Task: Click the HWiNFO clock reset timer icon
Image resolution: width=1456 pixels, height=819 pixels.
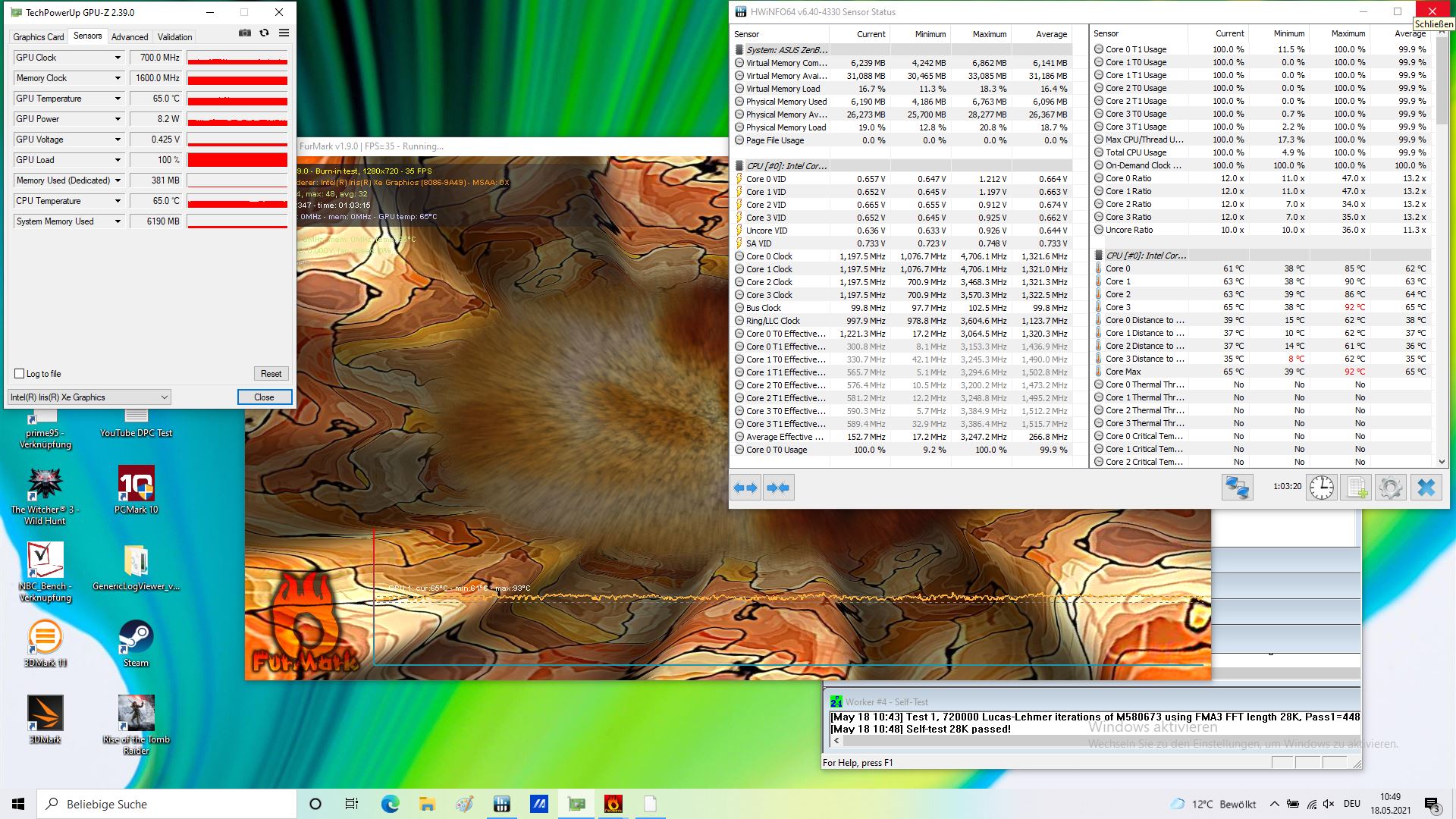Action: click(1321, 487)
